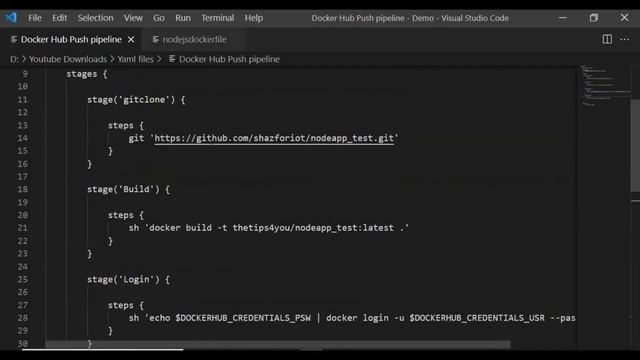
Task: Click the "steps {" text on line 13
Action: click(x=126, y=125)
